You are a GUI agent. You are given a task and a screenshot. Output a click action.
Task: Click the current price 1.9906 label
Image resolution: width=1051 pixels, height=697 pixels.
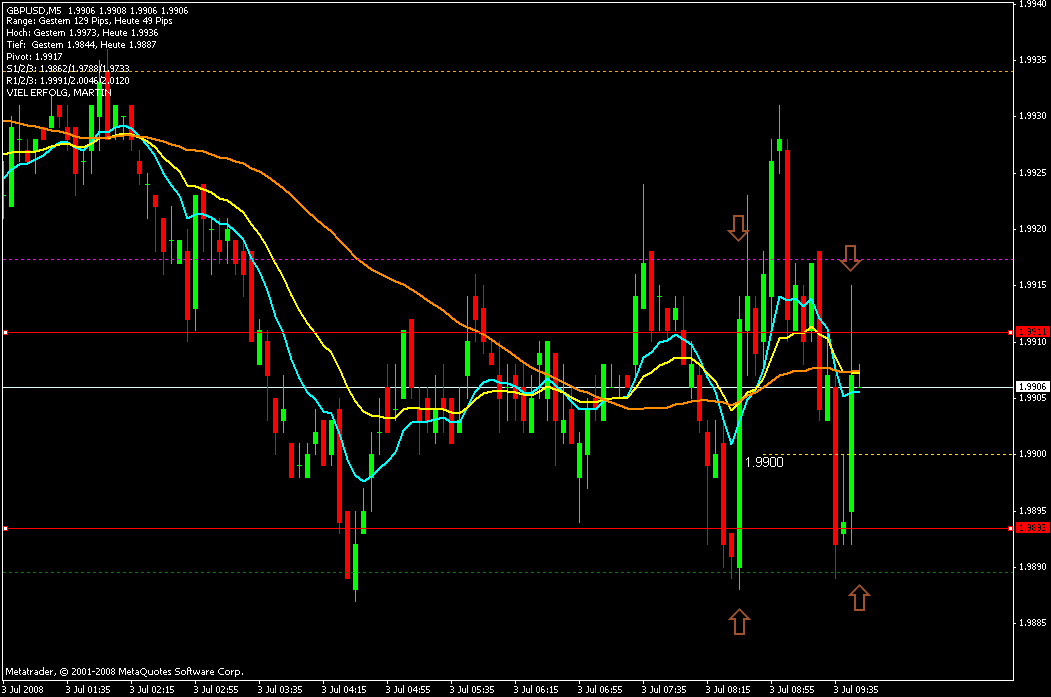pyautogui.click(x=1032, y=387)
